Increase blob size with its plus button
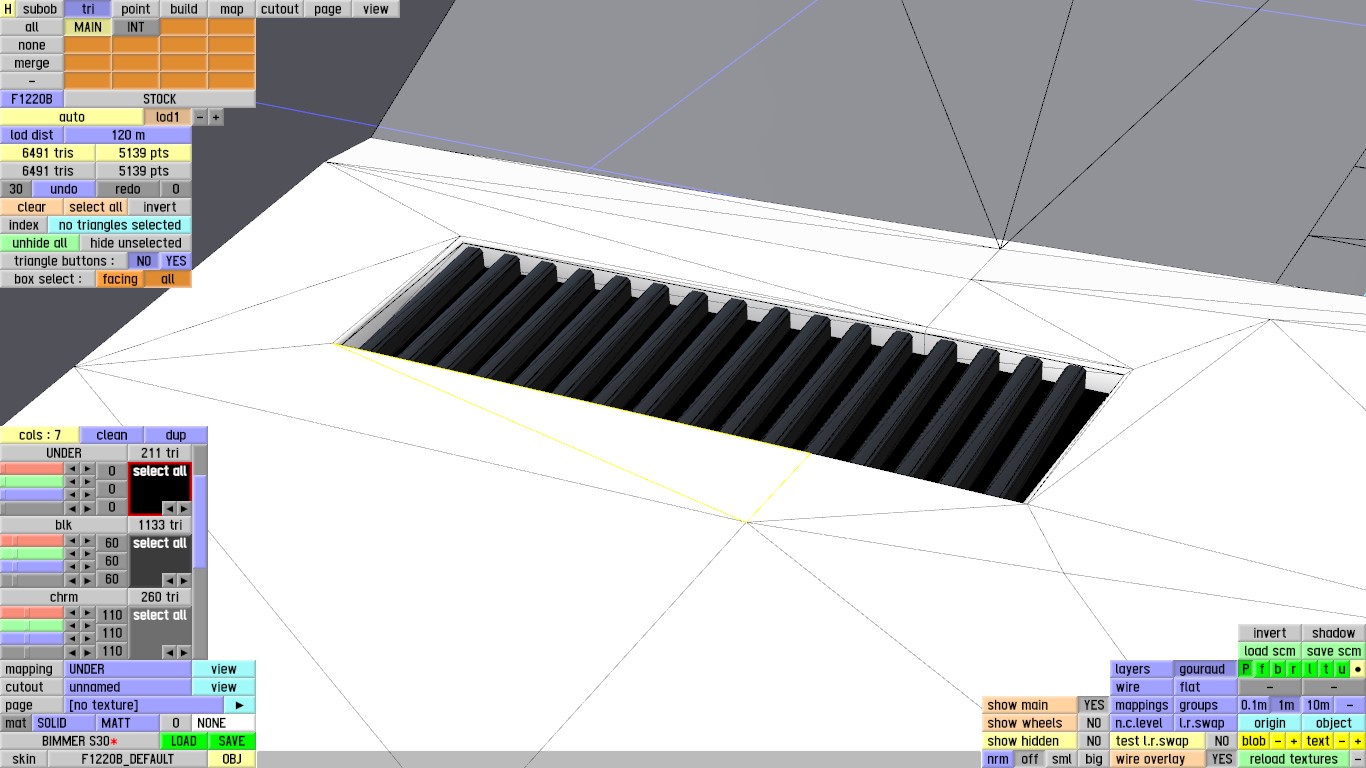Screen dimensions: 1366x768 tap(1293, 741)
